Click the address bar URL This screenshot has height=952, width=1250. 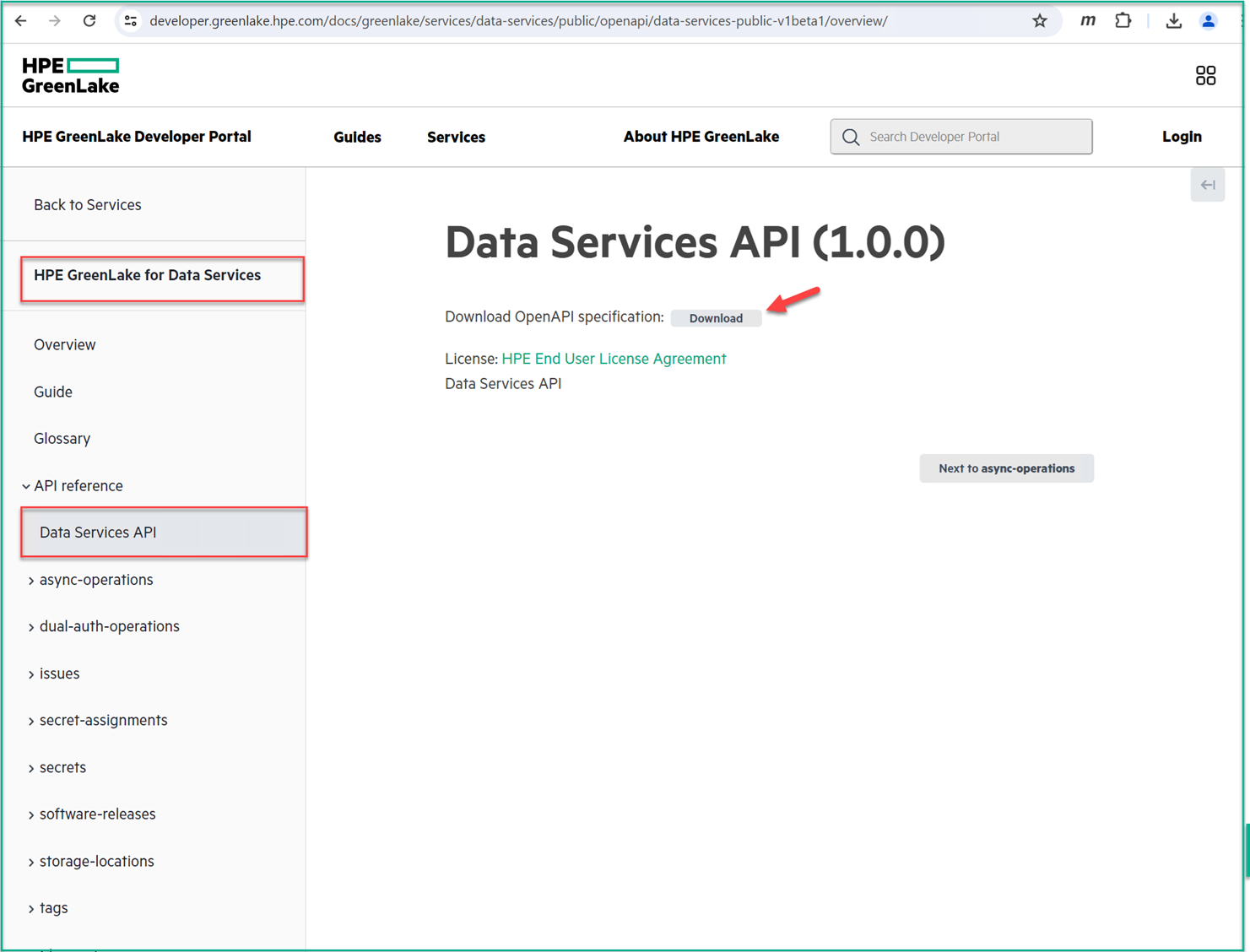(x=518, y=21)
